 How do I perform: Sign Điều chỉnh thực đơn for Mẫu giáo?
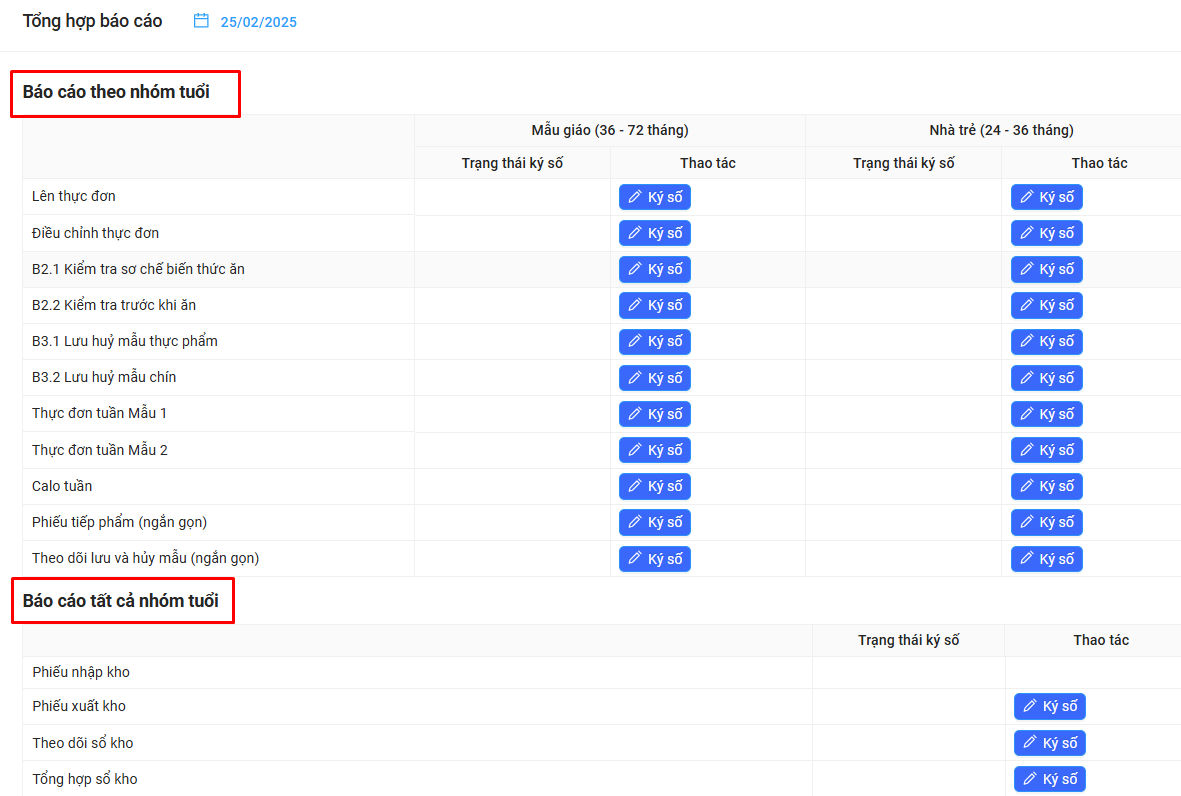click(654, 233)
